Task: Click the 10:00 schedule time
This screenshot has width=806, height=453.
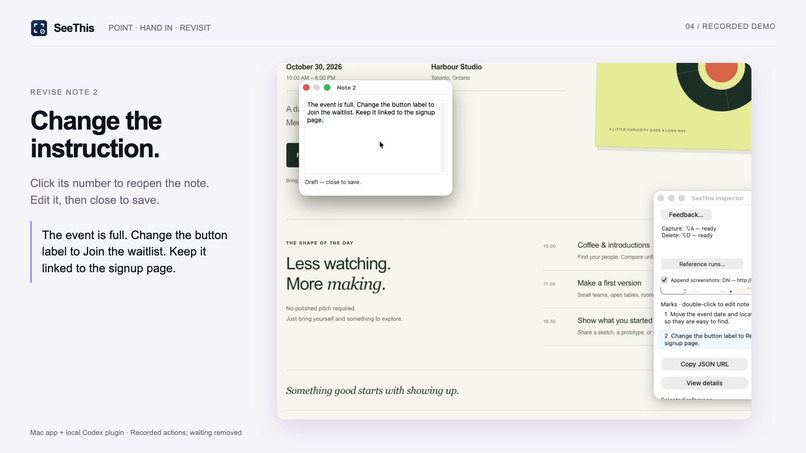Action: (549, 246)
